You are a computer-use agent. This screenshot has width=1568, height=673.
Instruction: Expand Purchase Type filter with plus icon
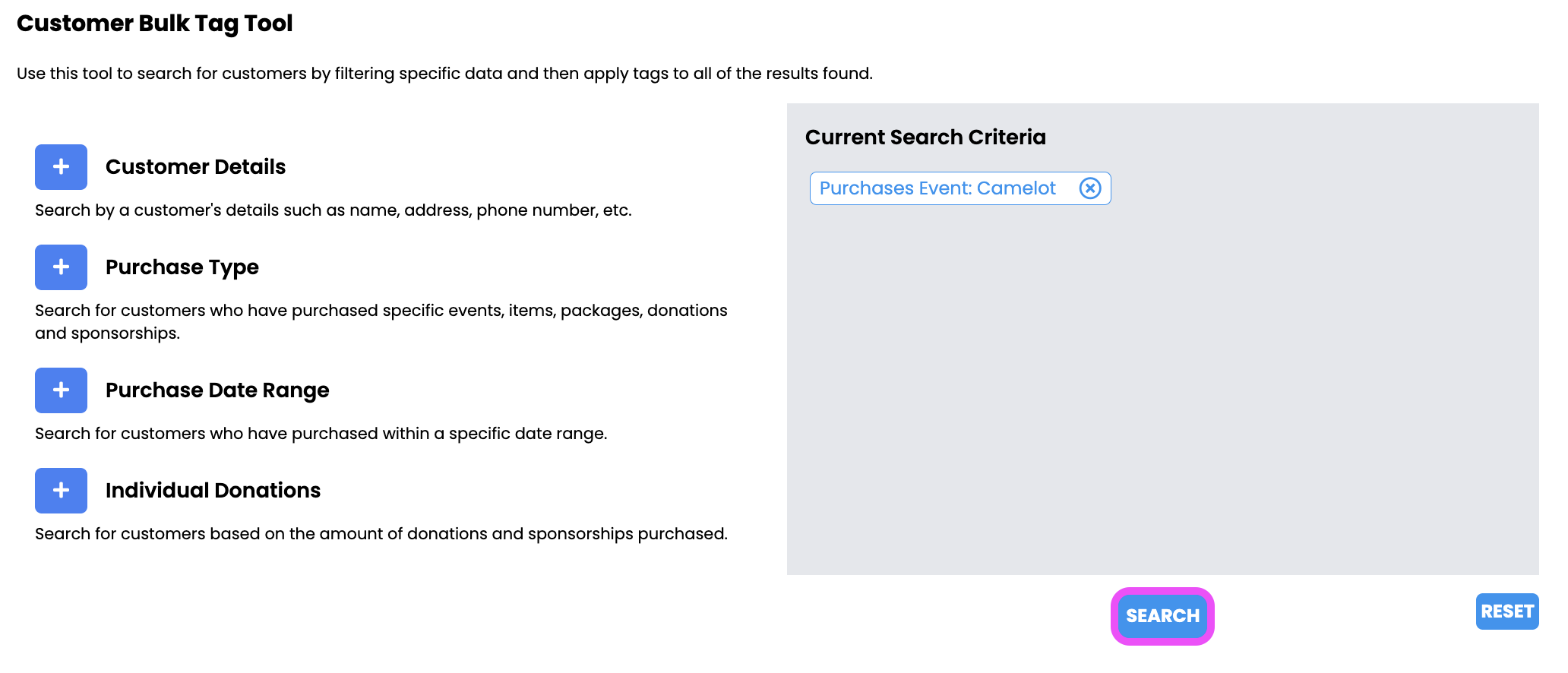[x=61, y=267]
